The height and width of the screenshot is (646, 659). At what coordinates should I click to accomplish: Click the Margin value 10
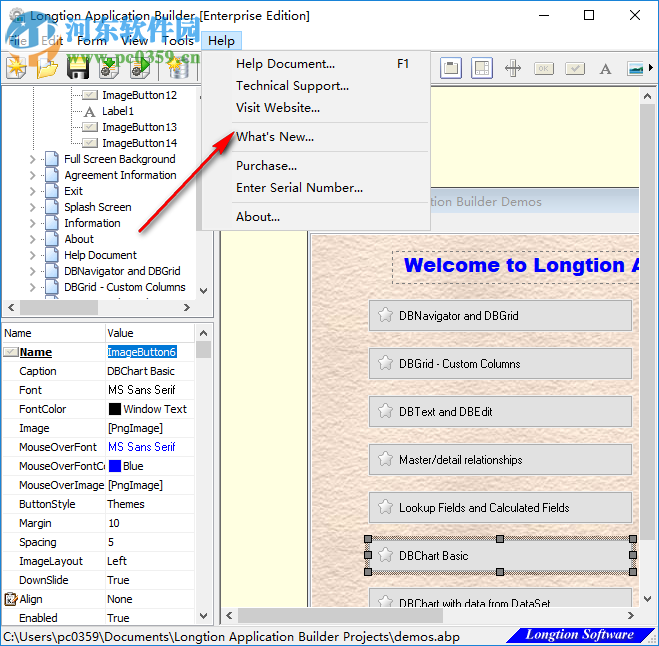pyautogui.click(x=114, y=523)
